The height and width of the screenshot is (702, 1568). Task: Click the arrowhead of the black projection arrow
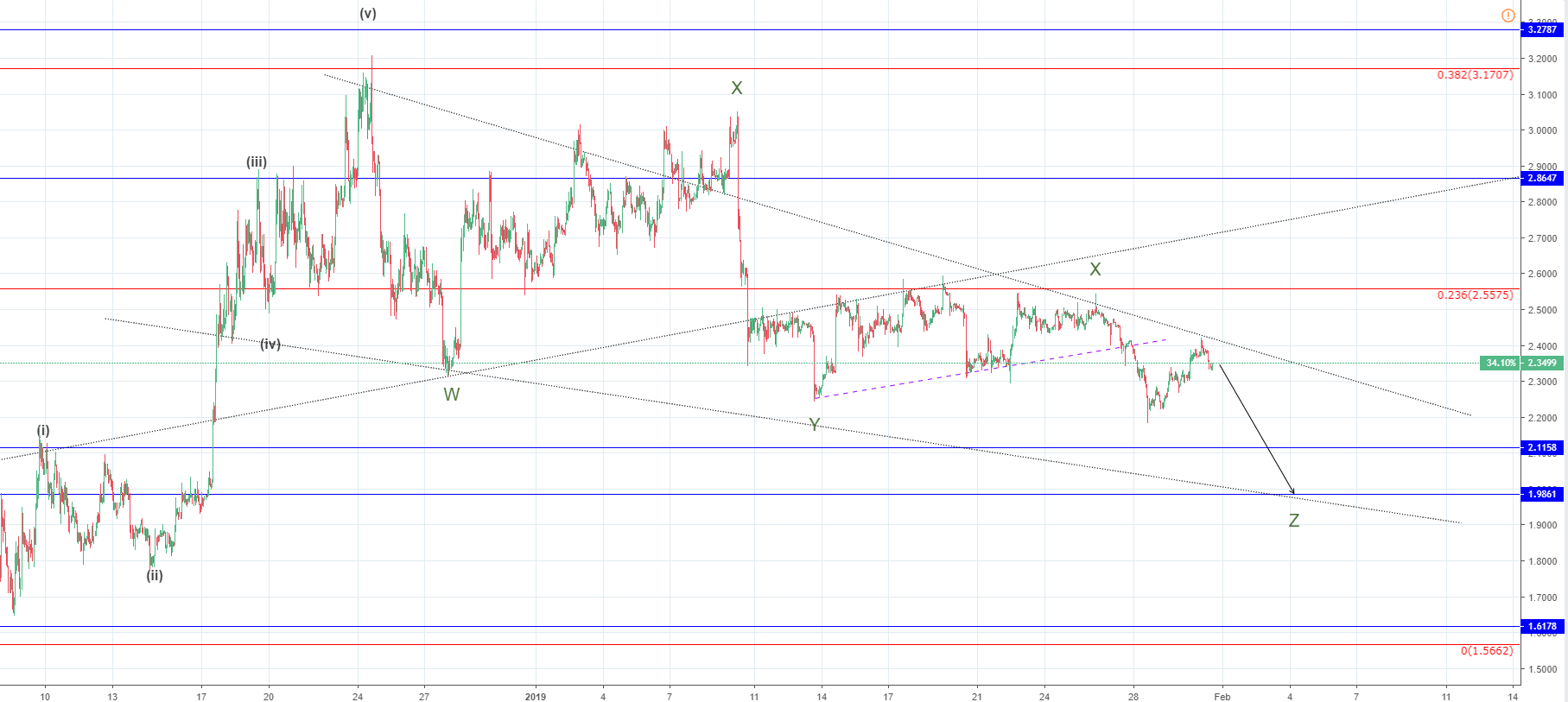(1292, 492)
